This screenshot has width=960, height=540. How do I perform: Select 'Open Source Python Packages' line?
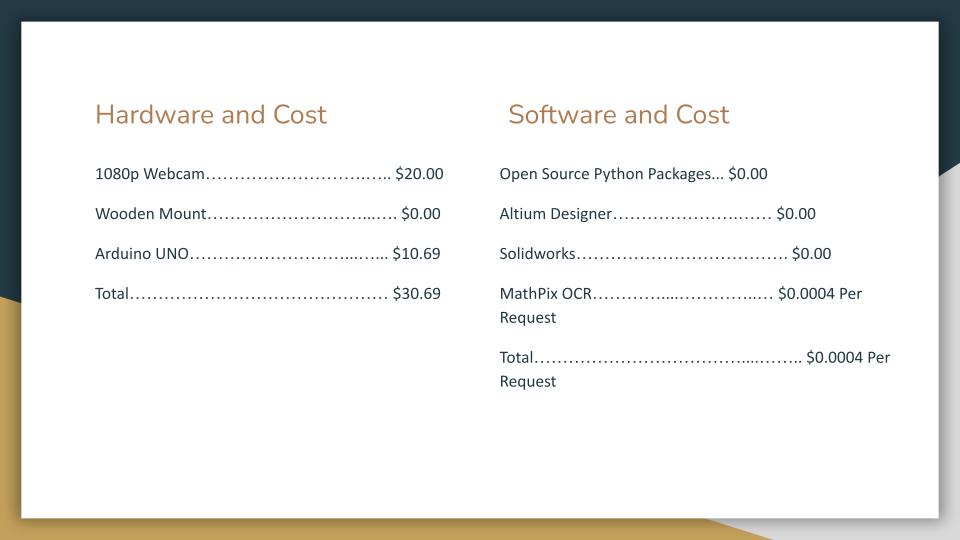[633, 174]
